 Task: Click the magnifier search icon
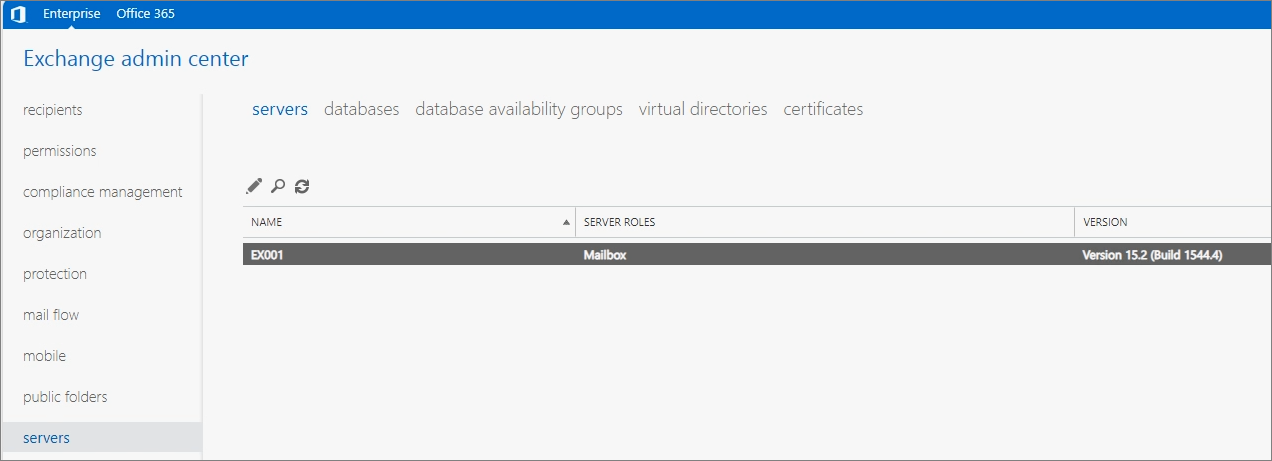[x=279, y=186]
